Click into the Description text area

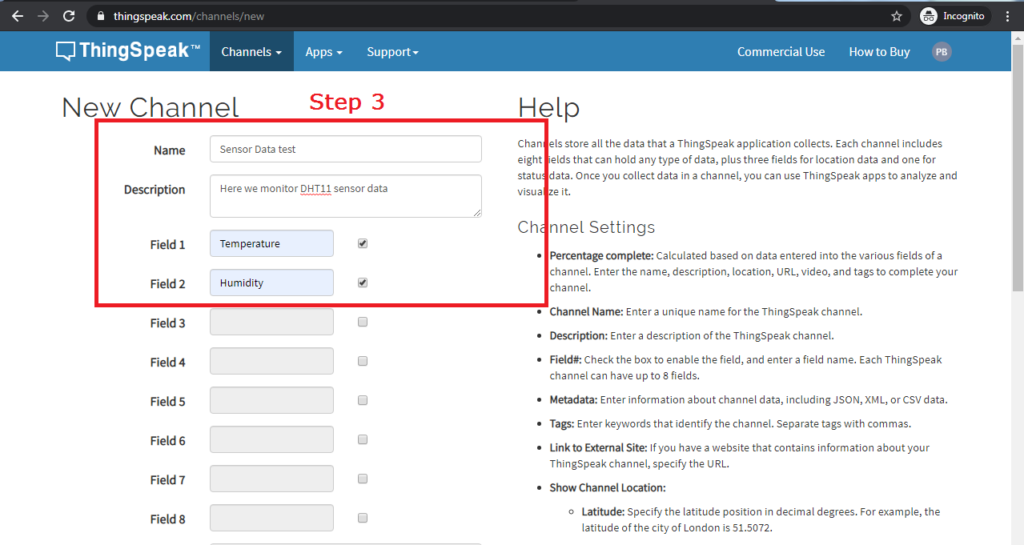point(345,196)
